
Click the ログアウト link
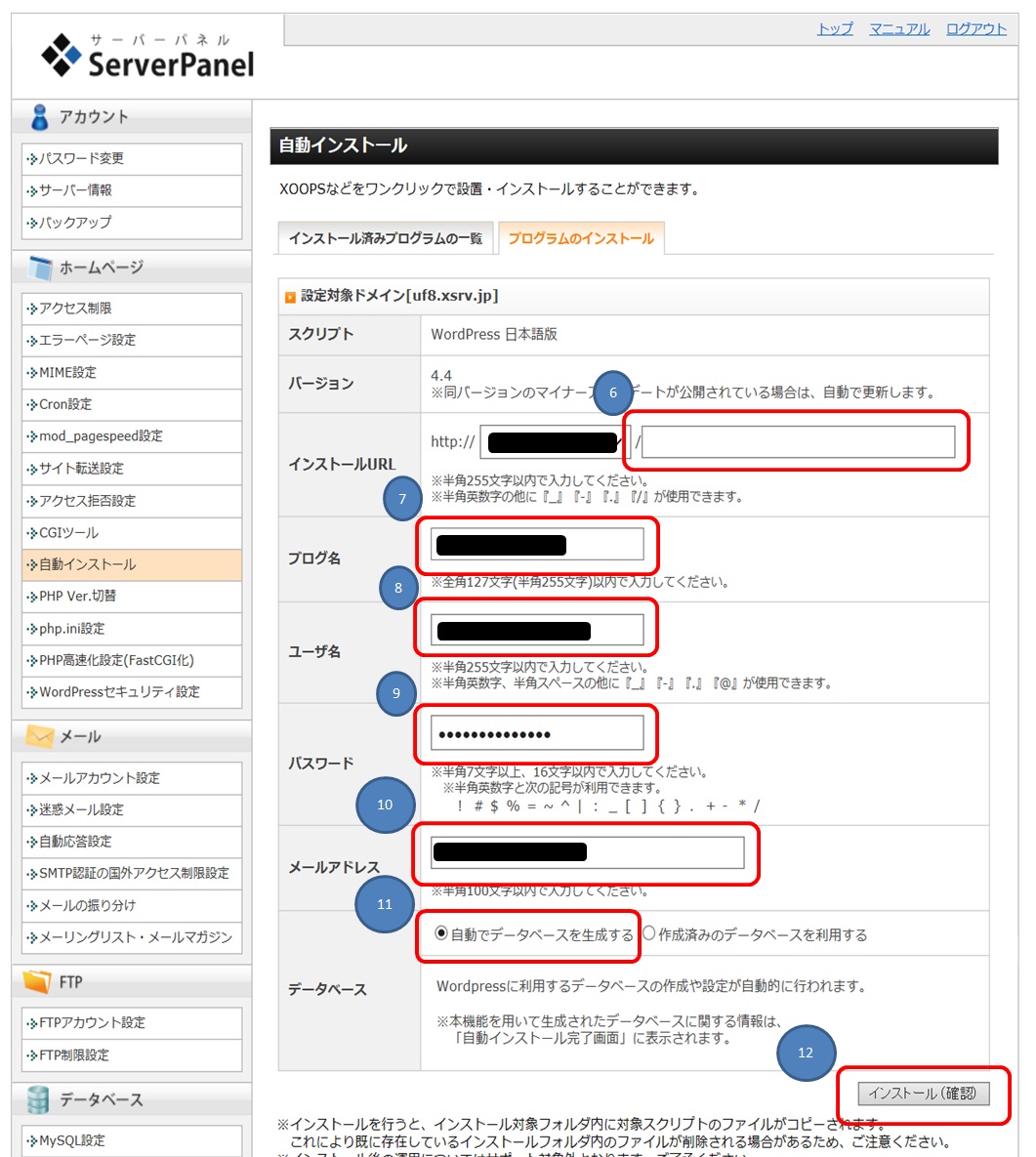pyautogui.click(x=975, y=29)
